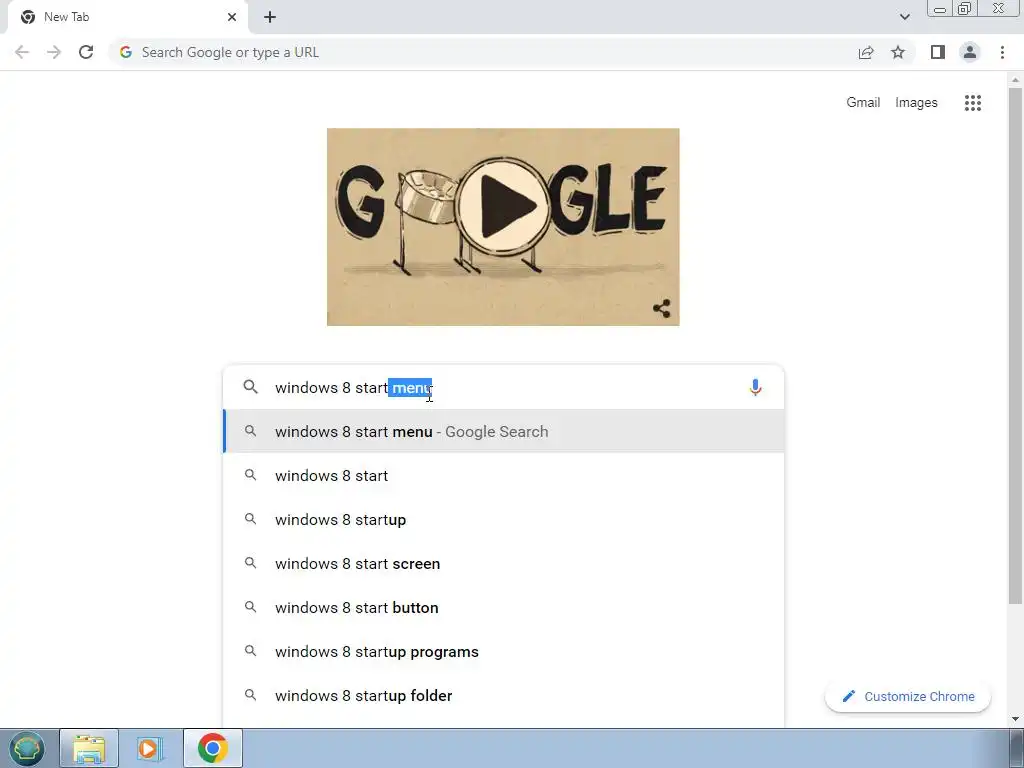
Task: Reload the page with refresh icon
Action: coord(86,52)
